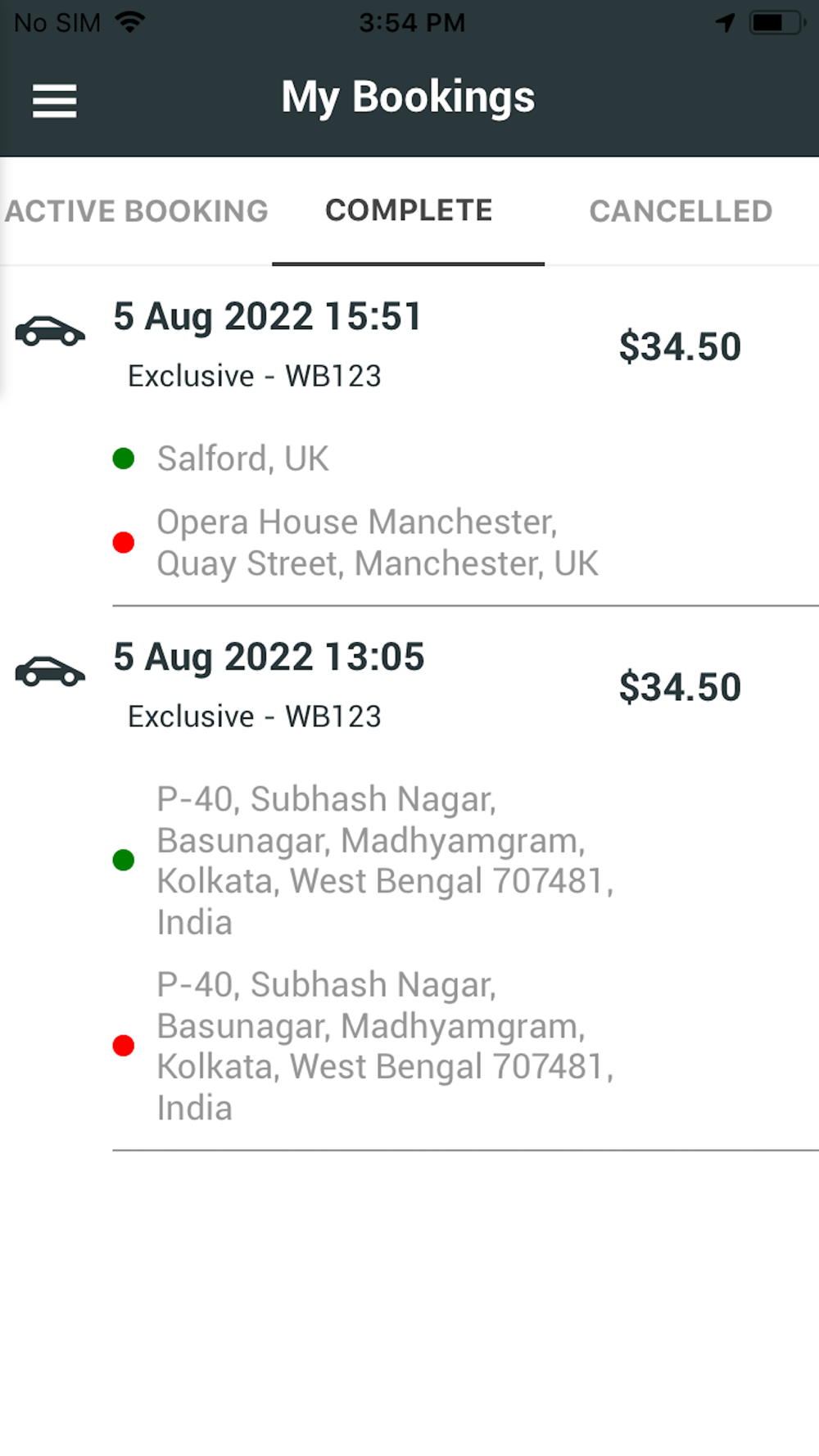
Task: Open booking dated 5 Aug 2022 13:05
Action: click(x=269, y=657)
